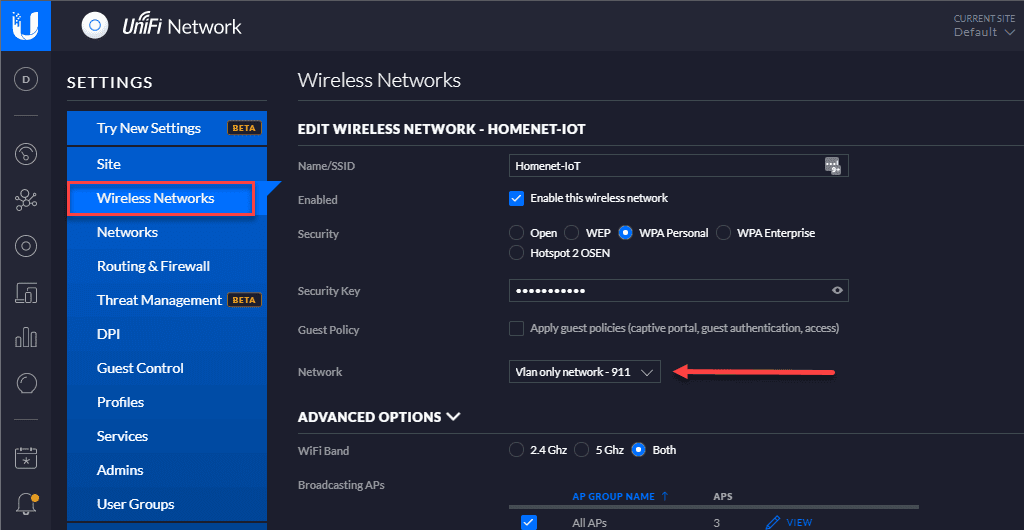This screenshot has height=530, width=1024.
Task: Select WPA Enterprise security option
Action: coord(724,233)
